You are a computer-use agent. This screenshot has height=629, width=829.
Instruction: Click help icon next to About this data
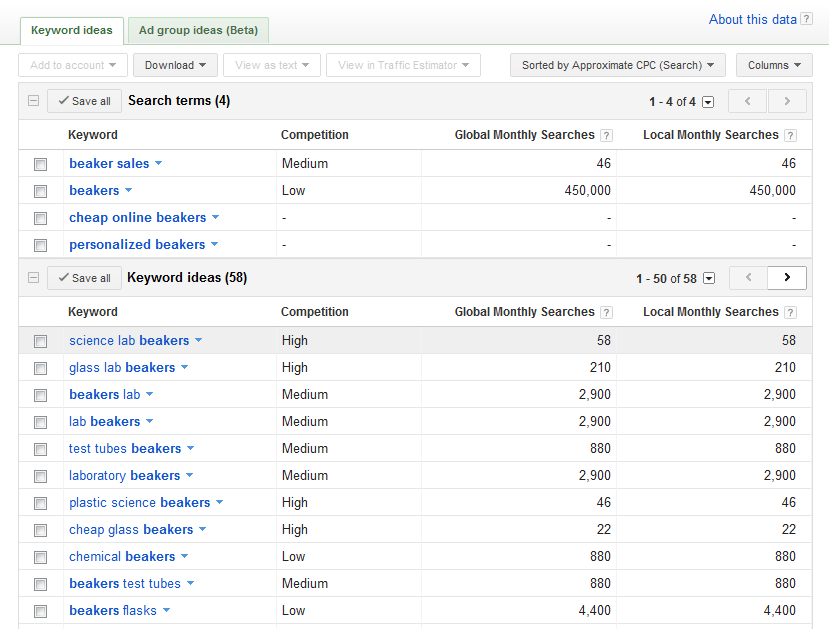807,20
